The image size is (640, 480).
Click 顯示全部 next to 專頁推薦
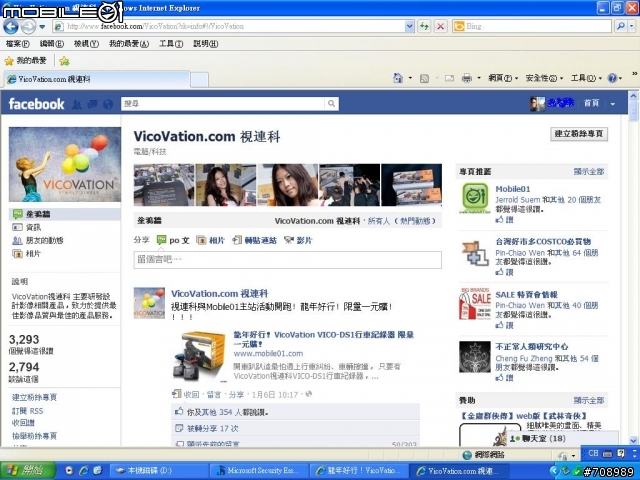[589, 172]
